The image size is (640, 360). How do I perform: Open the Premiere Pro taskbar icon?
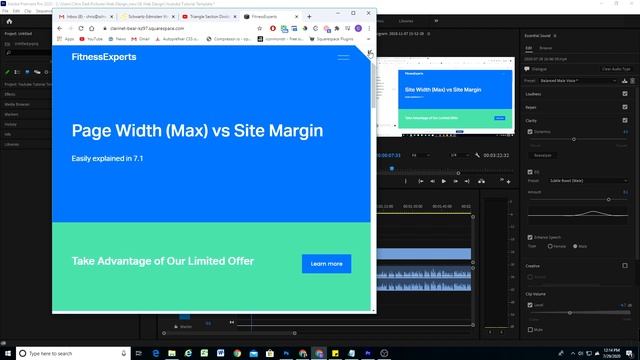[x=368, y=353]
